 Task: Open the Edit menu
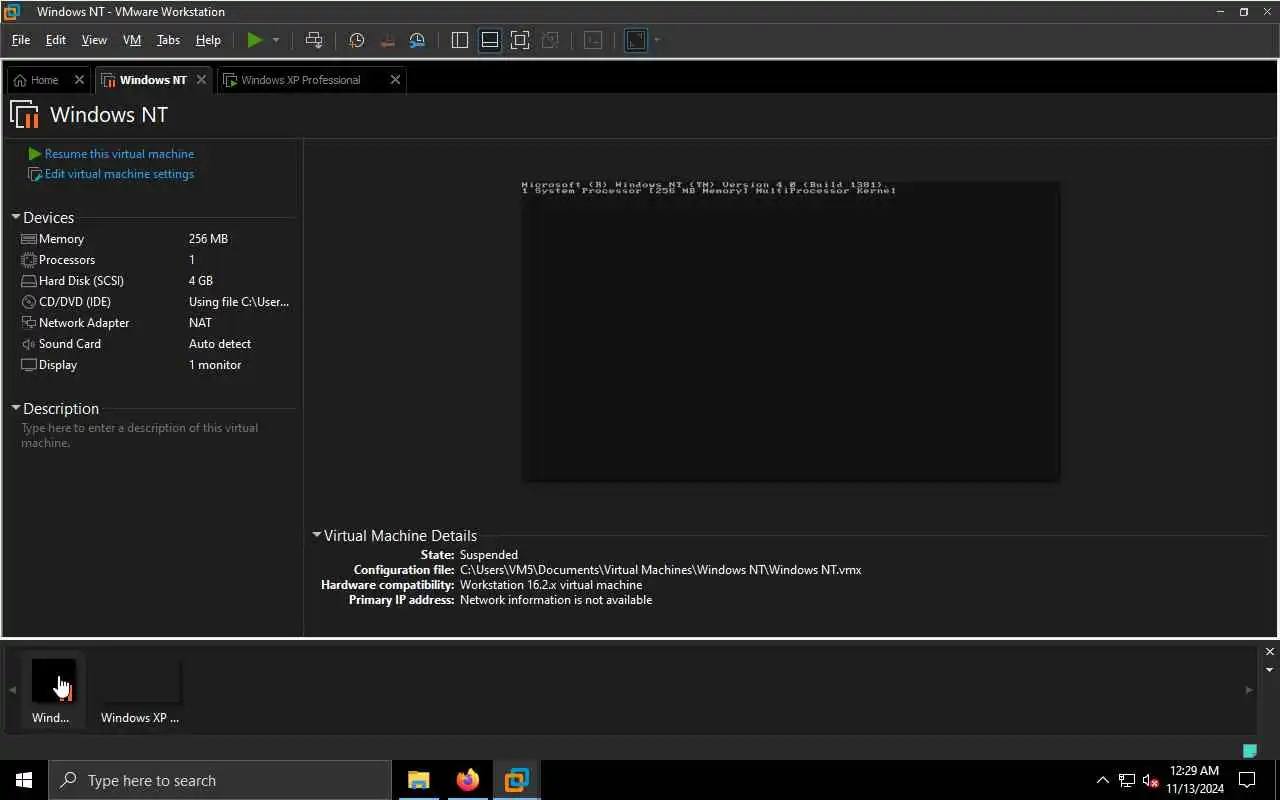tap(56, 40)
